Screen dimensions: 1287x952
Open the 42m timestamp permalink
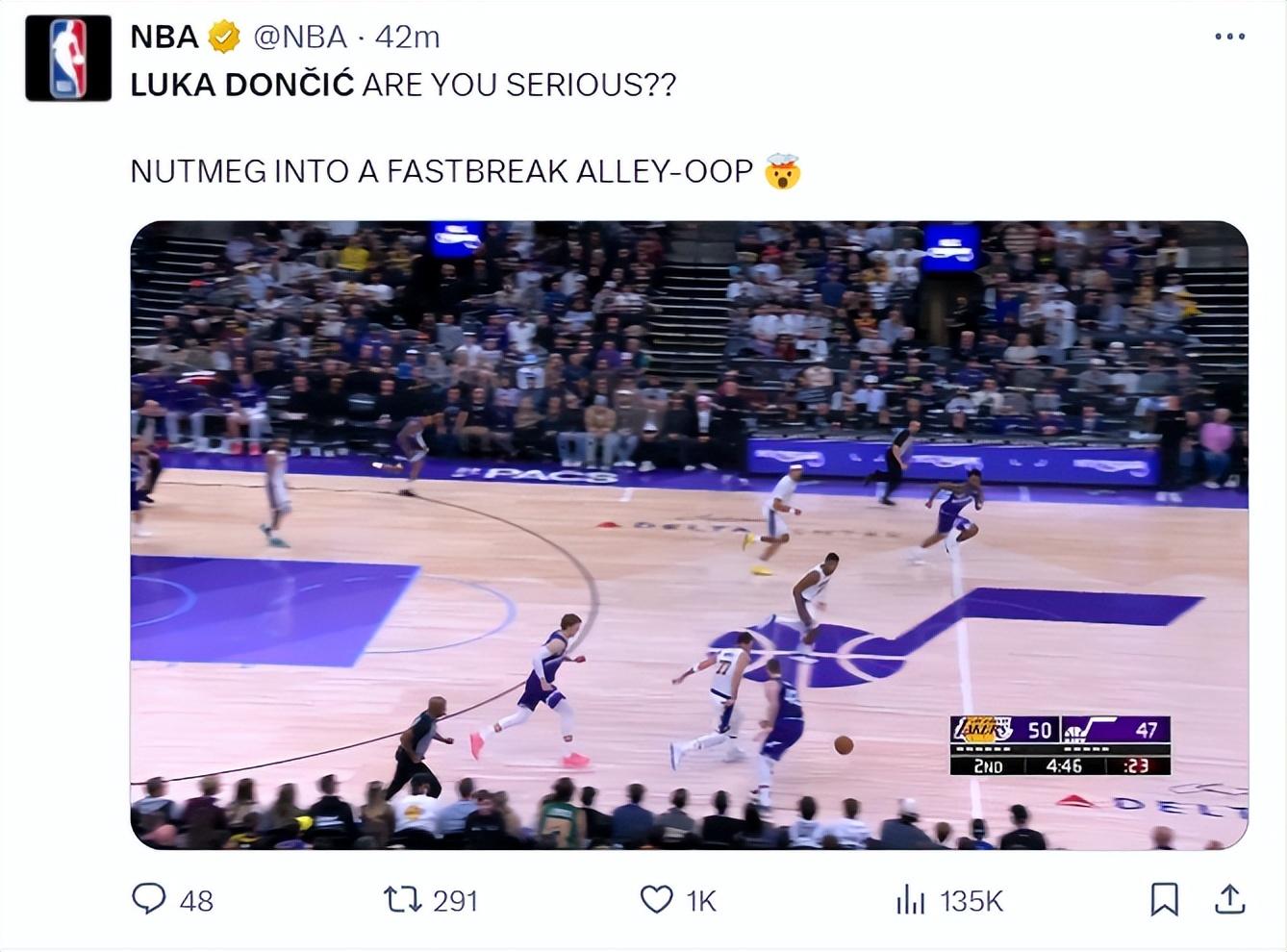(x=408, y=37)
